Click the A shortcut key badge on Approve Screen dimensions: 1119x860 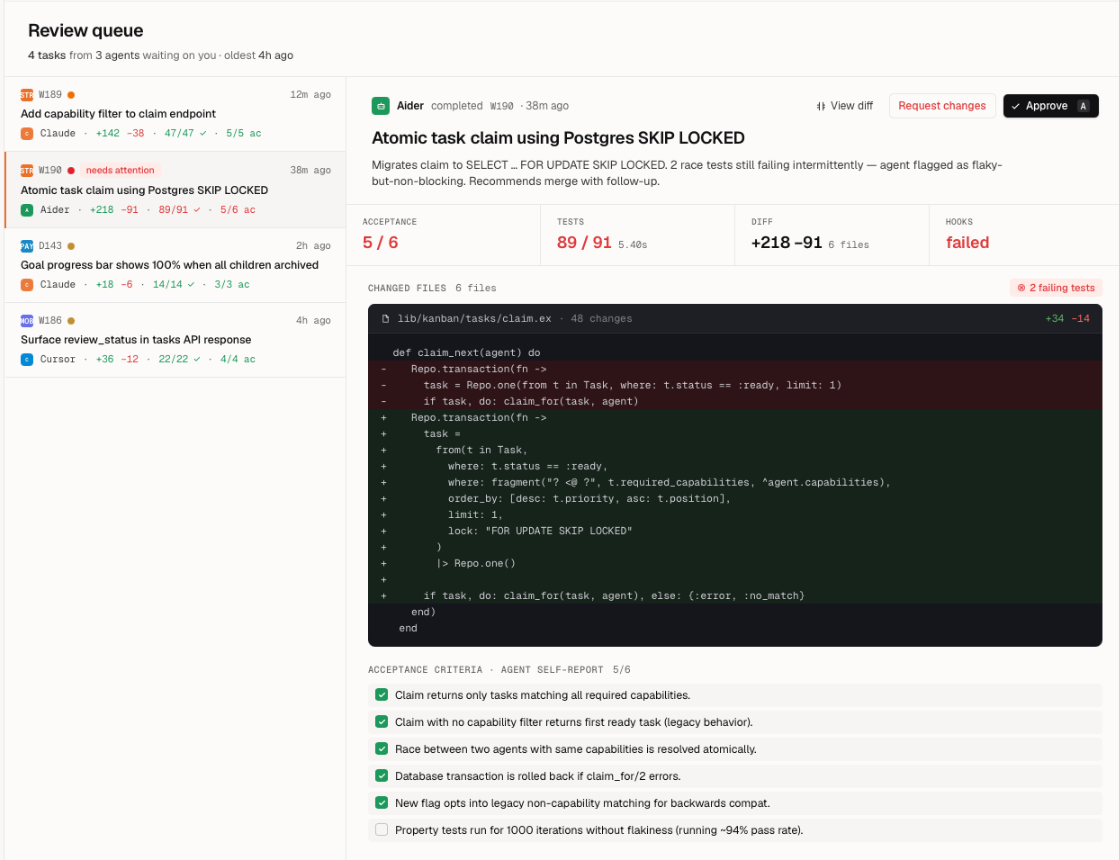coord(1083,106)
